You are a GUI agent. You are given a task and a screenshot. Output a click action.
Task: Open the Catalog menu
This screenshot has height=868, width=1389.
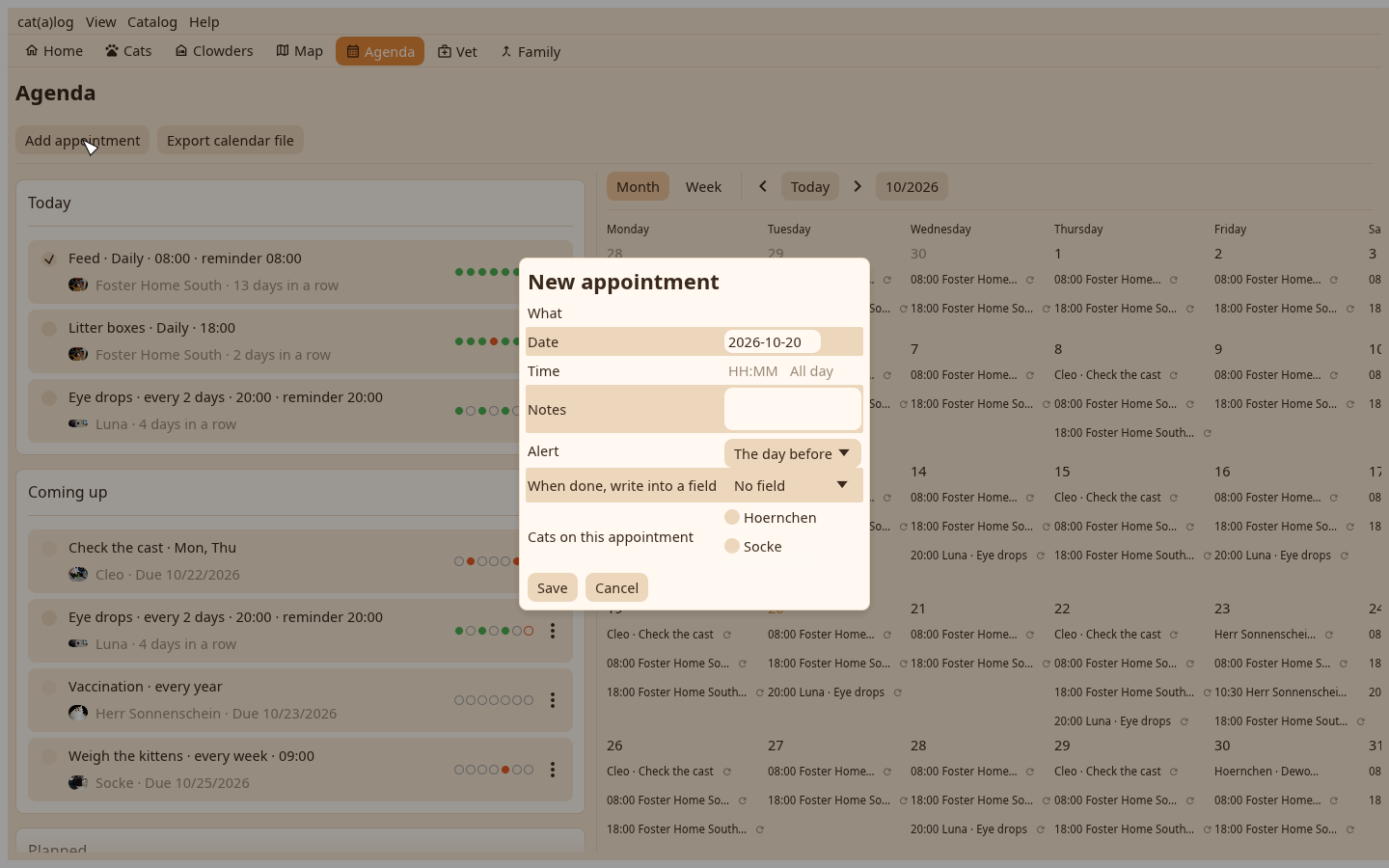pyautogui.click(x=152, y=21)
